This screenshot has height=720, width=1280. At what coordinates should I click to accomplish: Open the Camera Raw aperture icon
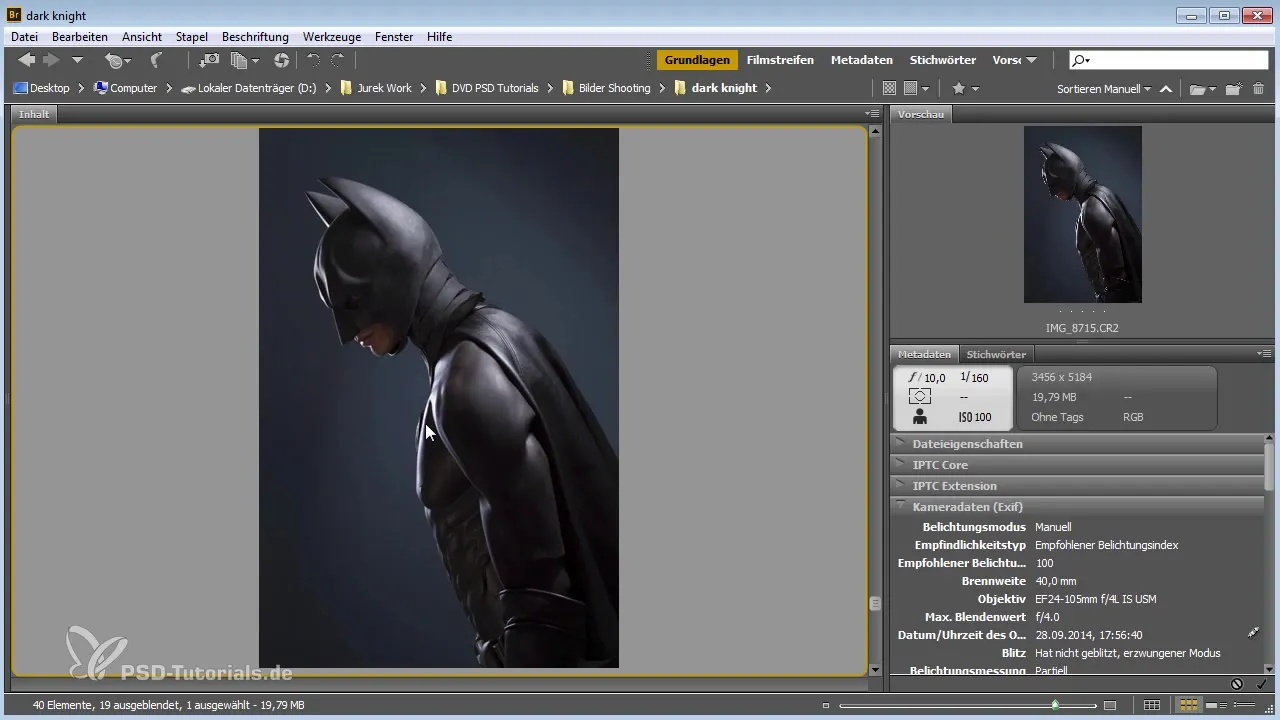281,60
